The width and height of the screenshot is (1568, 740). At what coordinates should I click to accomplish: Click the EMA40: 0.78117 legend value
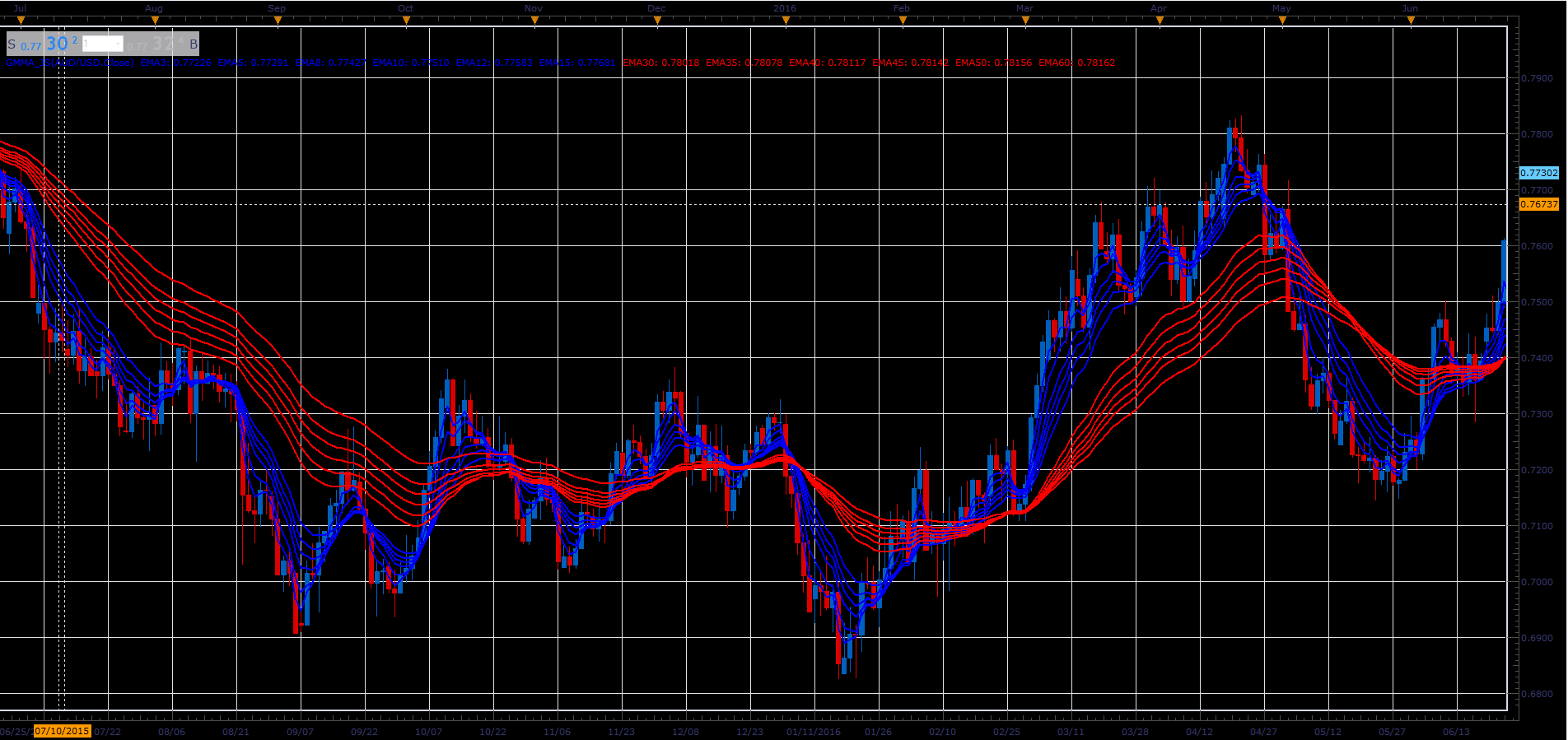[x=828, y=63]
